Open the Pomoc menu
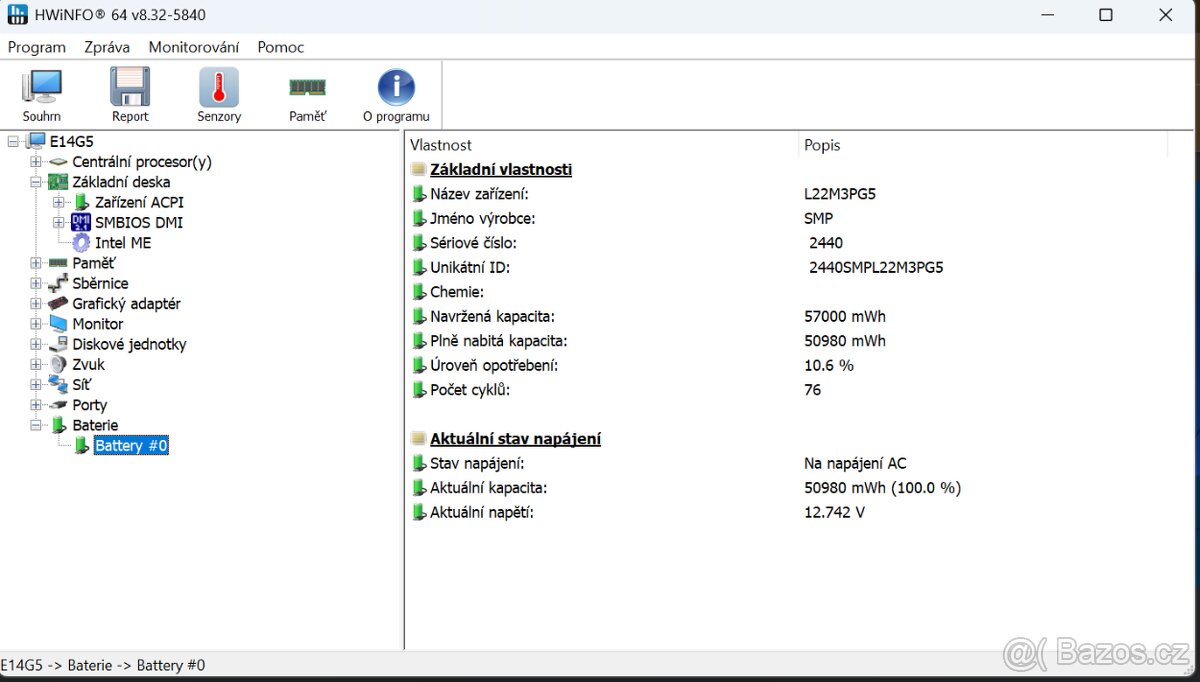 click(x=281, y=47)
